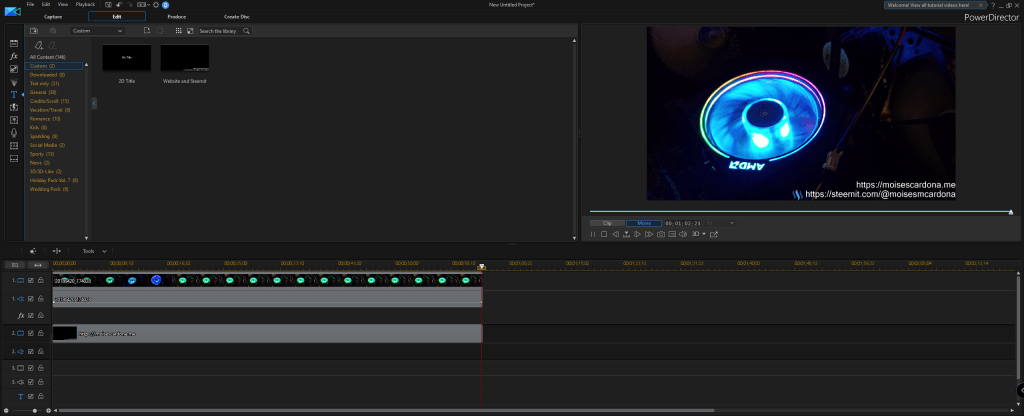Image resolution: width=1024 pixels, height=416 pixels.
Task: Click the split clip icon above timeline
Action: (x=57, y=251)
